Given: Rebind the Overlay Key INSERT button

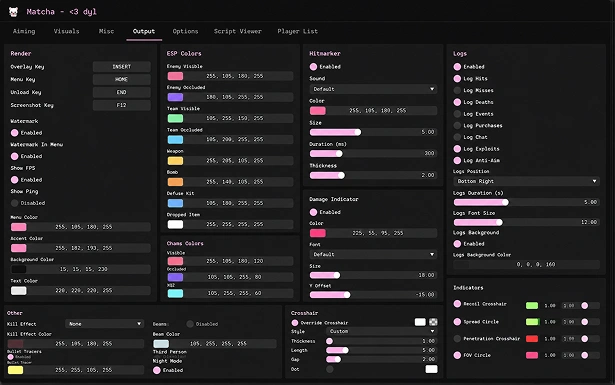Looking at the screenshot, I should (x=122, y=67).
